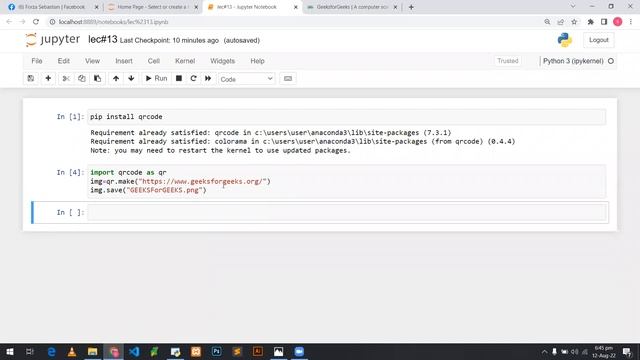The image size is (640, 360).
Task: Restart the kernel circular arrow icon
Action: (193, 78)
